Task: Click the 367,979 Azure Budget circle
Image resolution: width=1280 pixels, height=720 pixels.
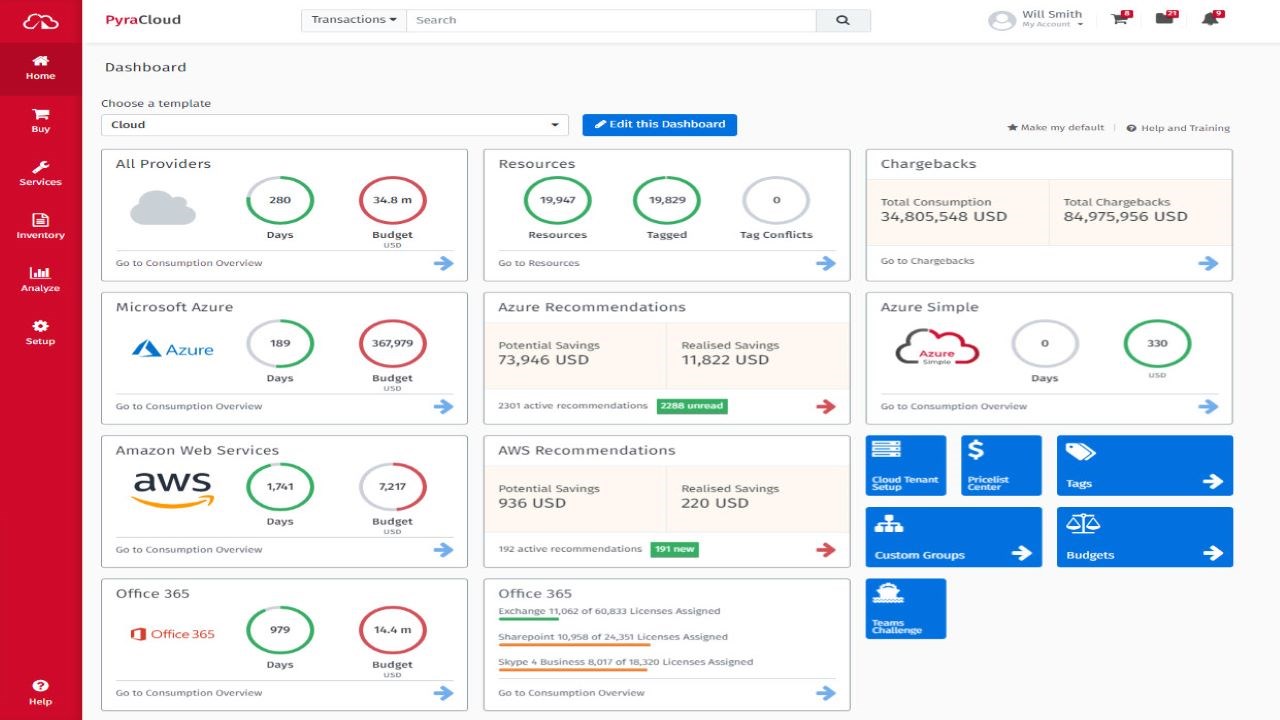Action: 392,343
